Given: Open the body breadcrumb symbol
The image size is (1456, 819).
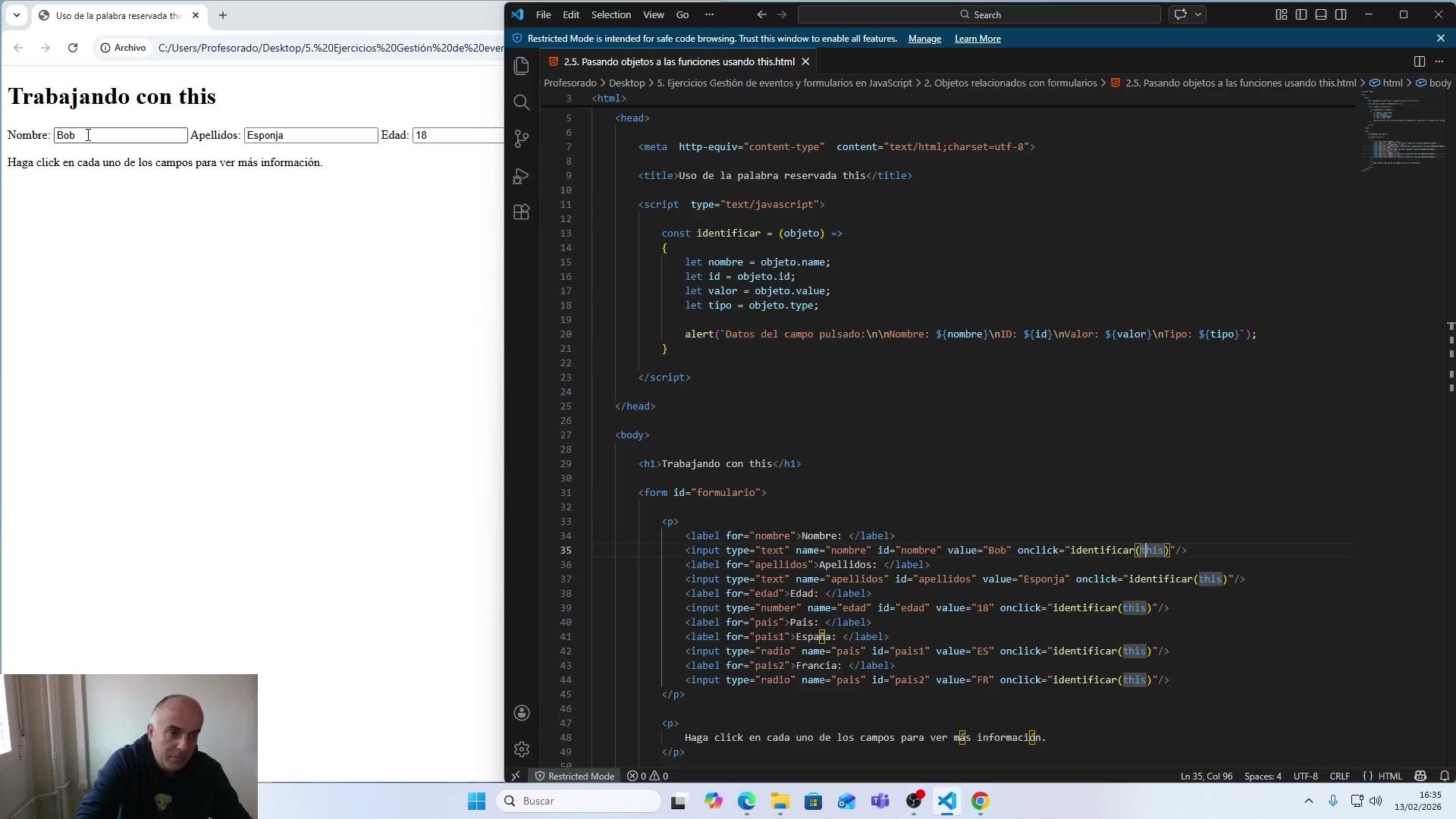Looking at the screenshot, I should [1433, 83].
